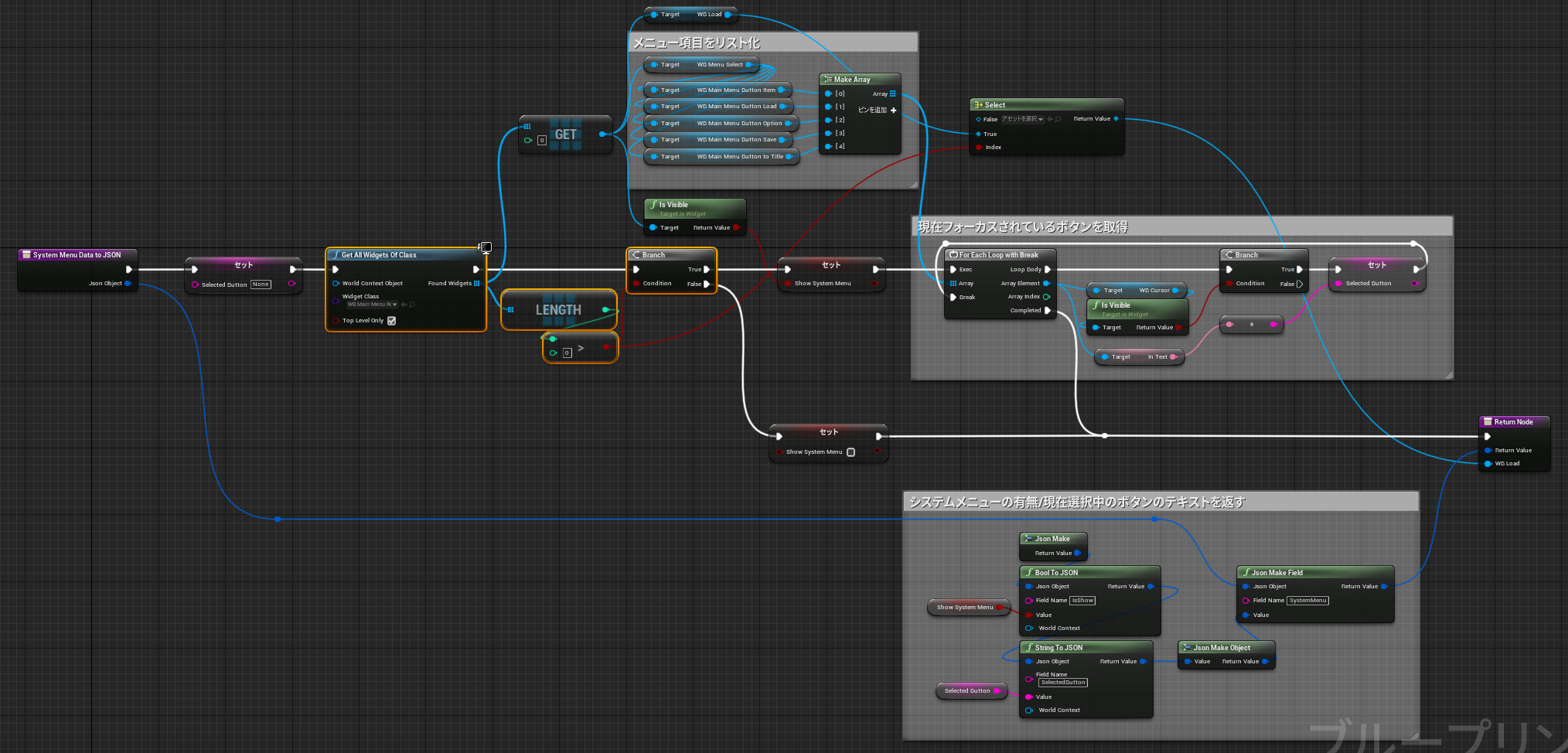Select the Selected Button getter node
Image resolution: width=1568 pixels, height=753 pixels.
point(971,691)
